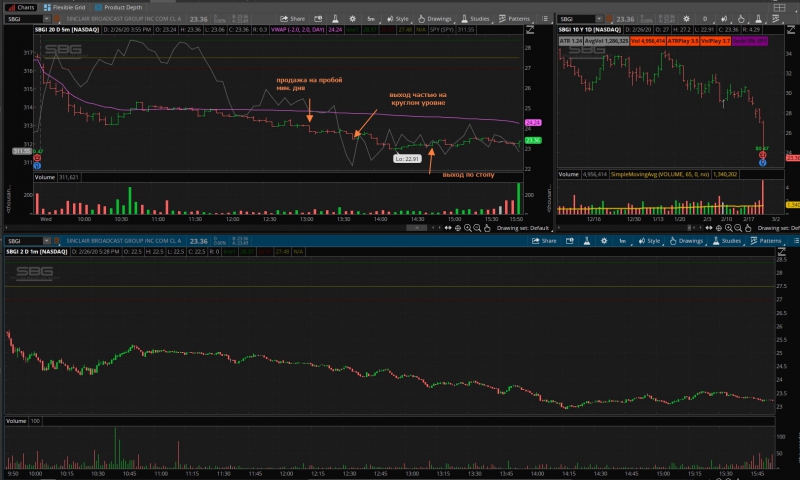800x480 pixels.
Task: Open Drawings menu in 1m chart toolbar
Action: coord(686,241)
